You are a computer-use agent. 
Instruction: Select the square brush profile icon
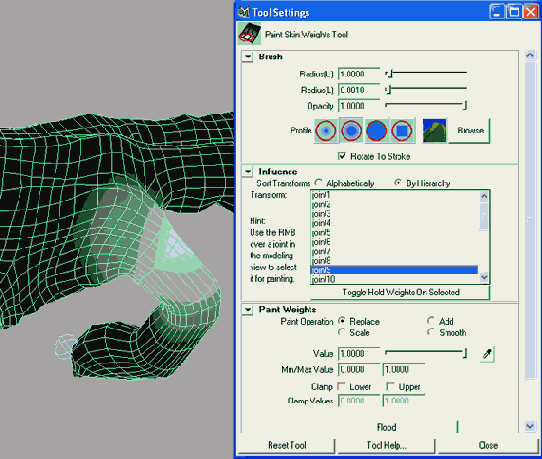(402, 131)
